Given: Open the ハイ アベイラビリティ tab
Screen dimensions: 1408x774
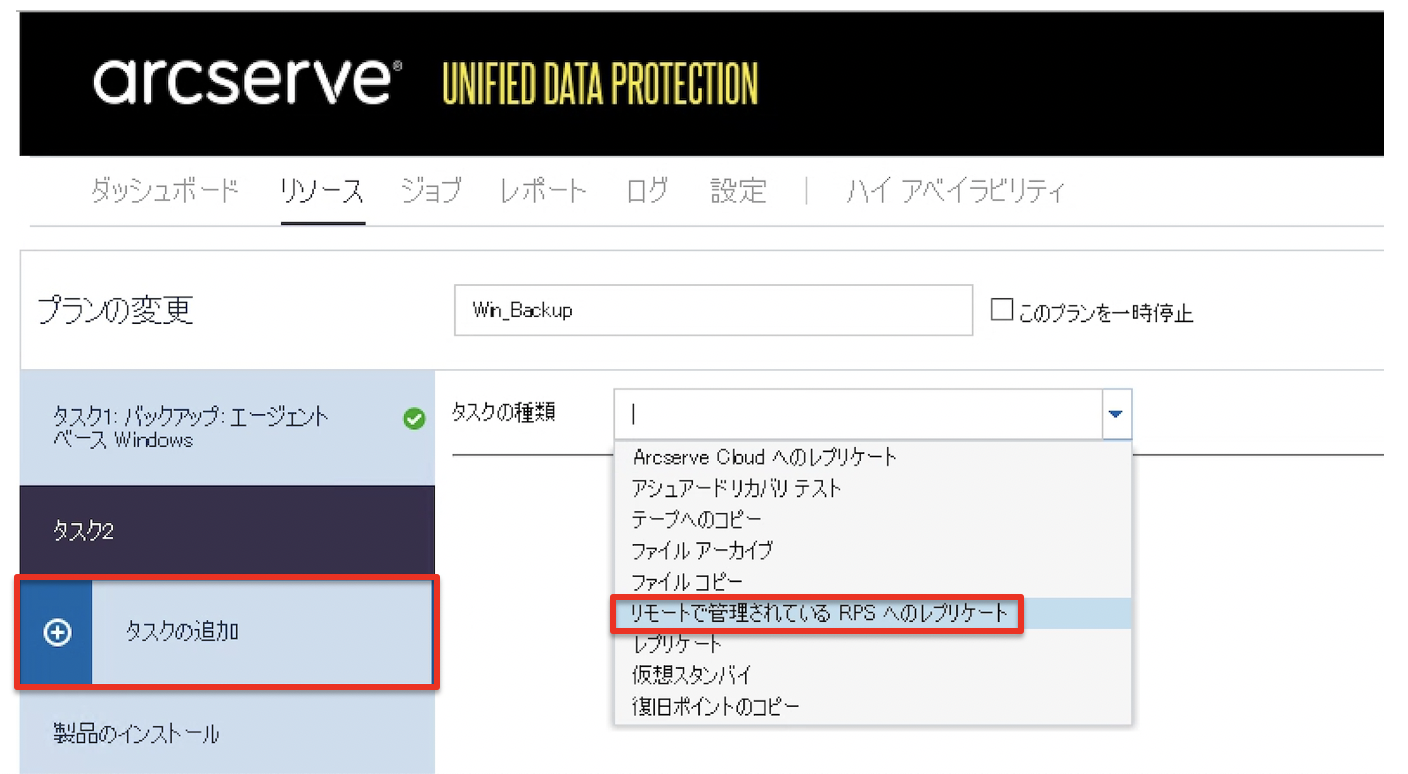Looking at the screenshot, I should tap(955, 190).
